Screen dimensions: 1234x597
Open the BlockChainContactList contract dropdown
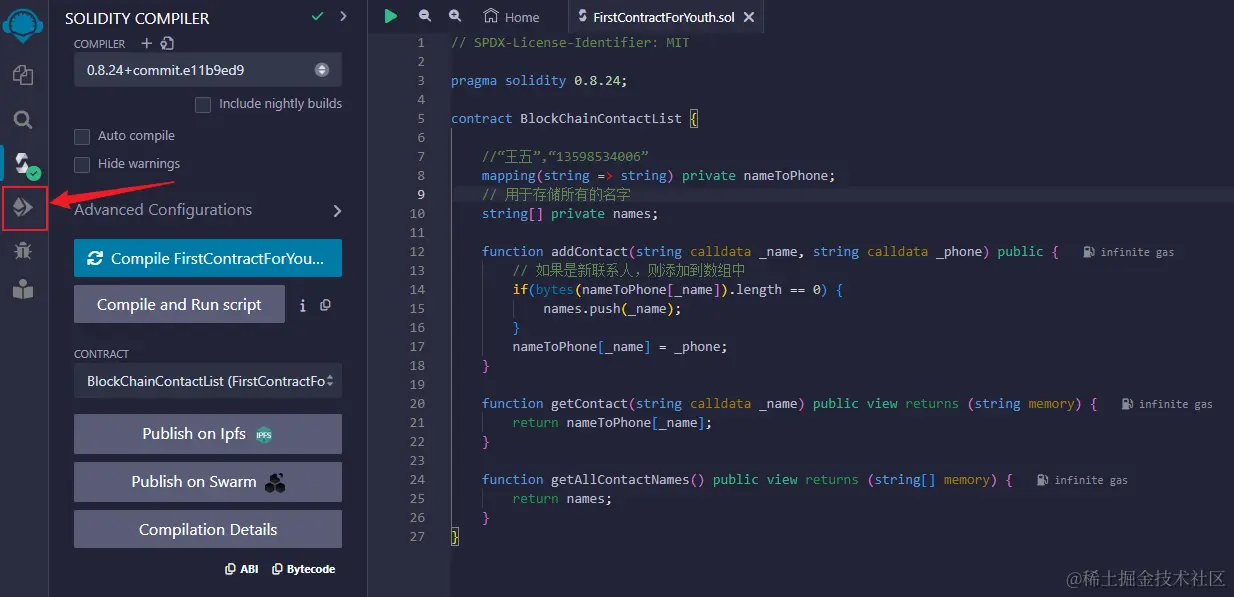(x=208, y=381)
